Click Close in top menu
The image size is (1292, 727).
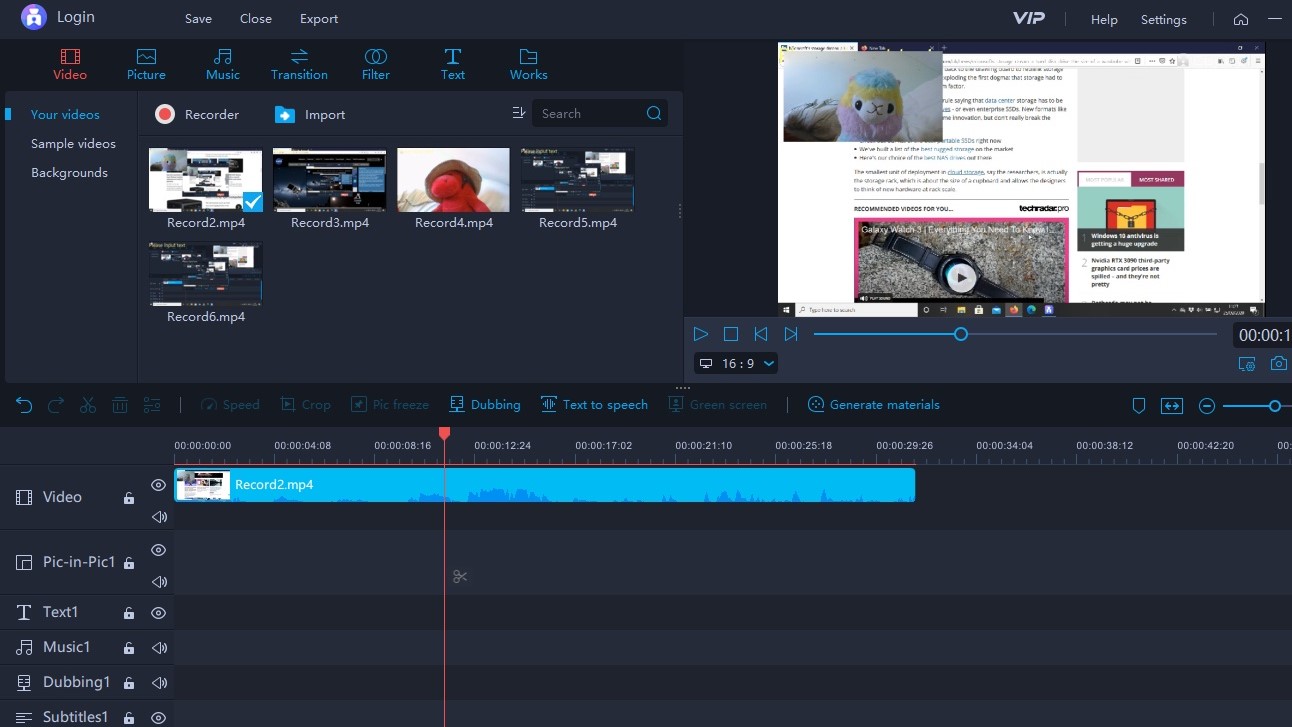256,19
